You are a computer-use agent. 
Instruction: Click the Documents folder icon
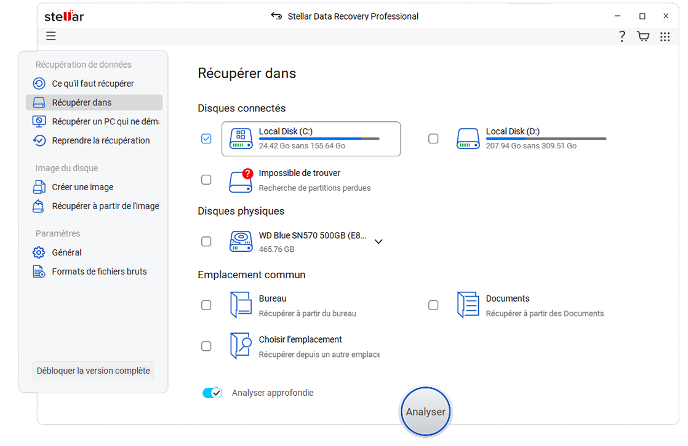468,305
